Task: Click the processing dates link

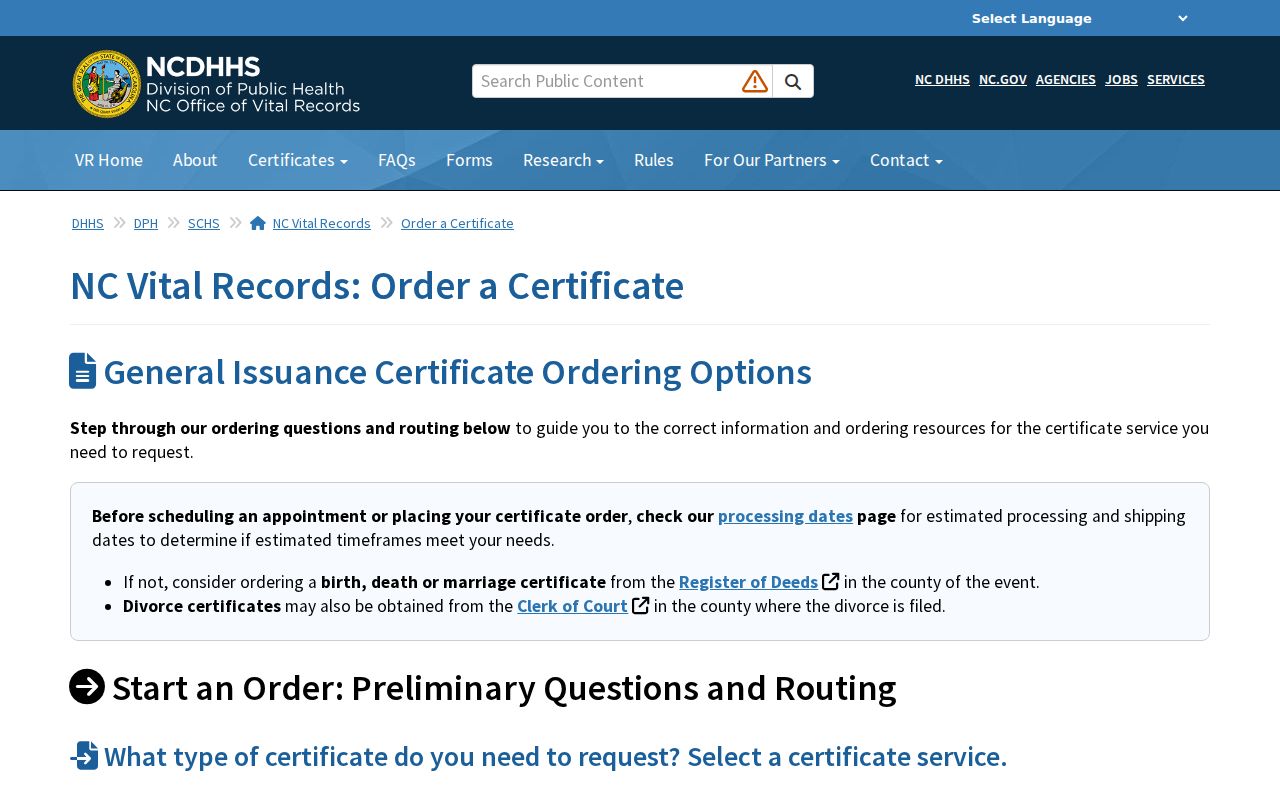Action: (x=785, y=516)
